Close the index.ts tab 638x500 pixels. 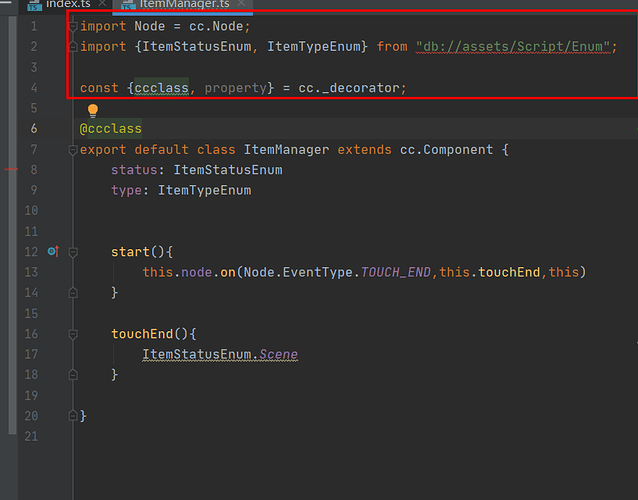tap(102, 3)
